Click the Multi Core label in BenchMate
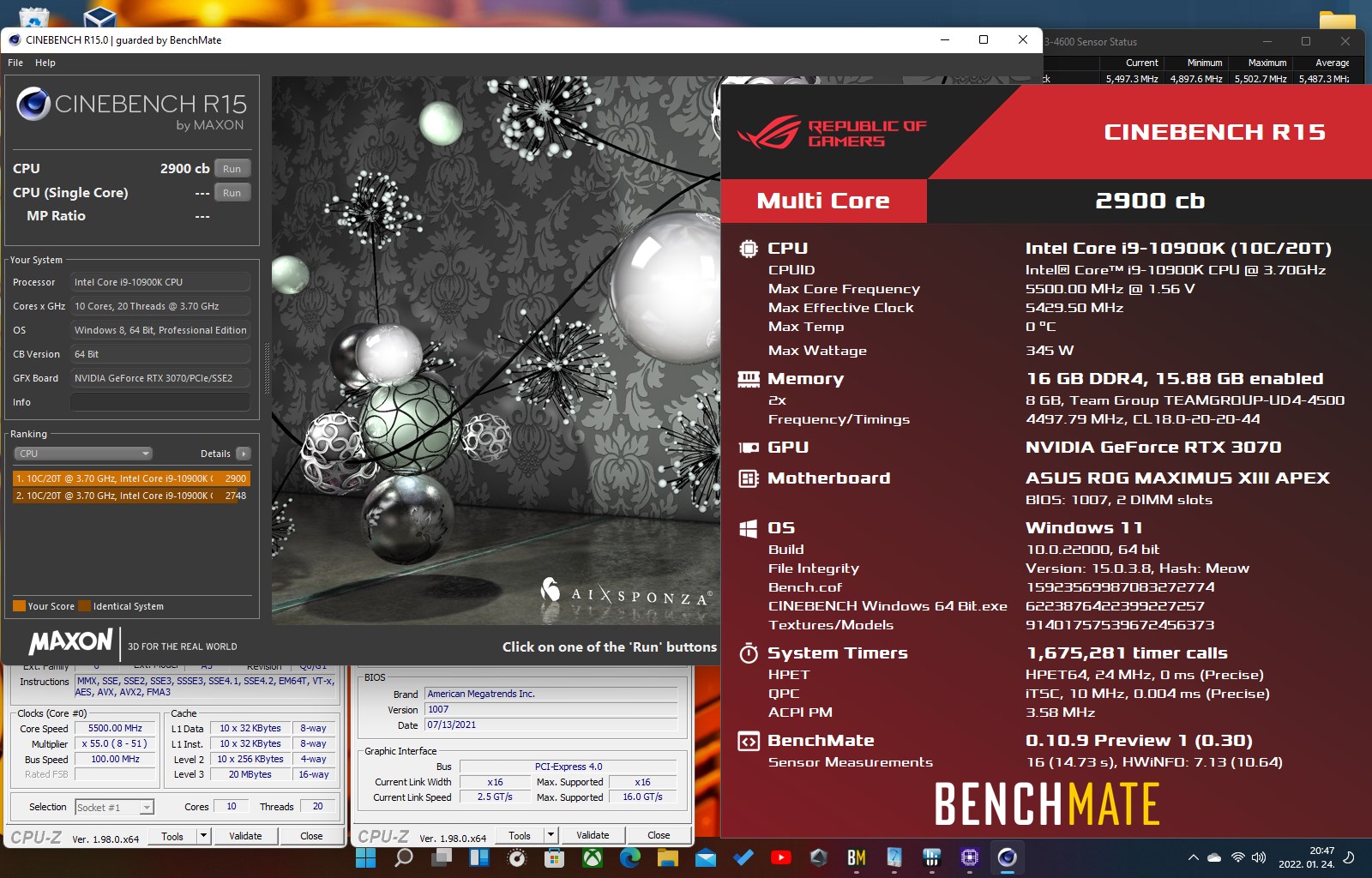 pyautogui.click(x=823, y=201)
